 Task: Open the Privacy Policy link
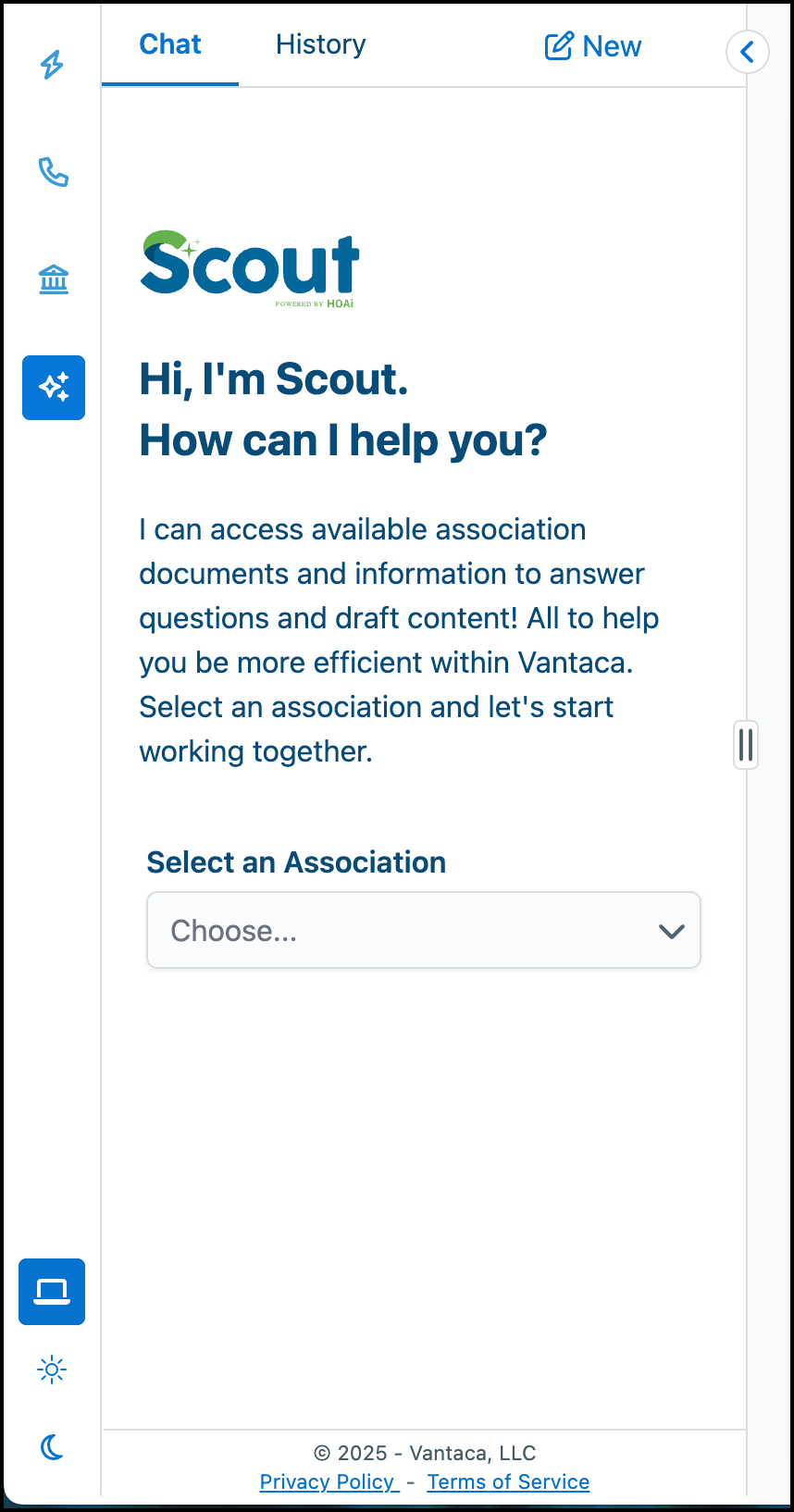[329, 1481]
